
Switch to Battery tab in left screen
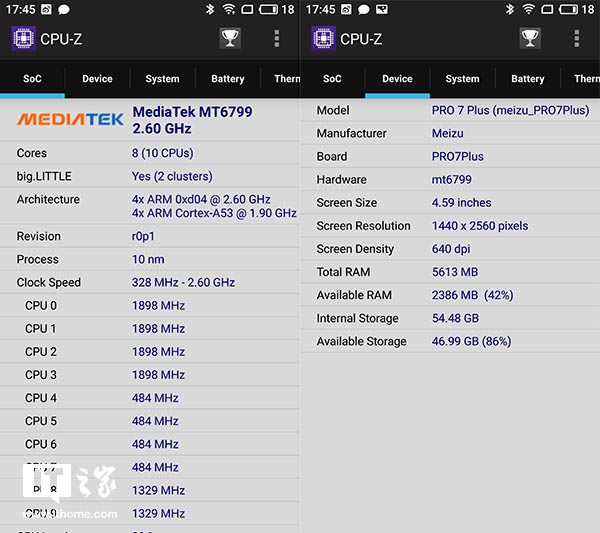pyautogui.click(x=228, y=79)
